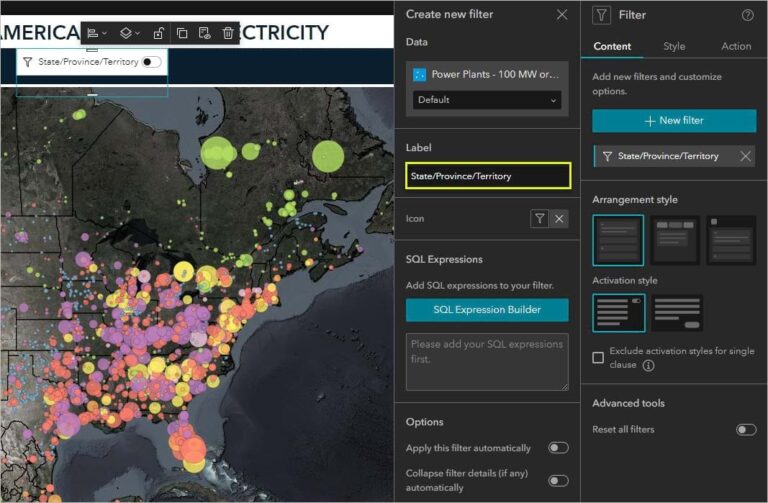Toggle Reset all filters switch
Viewport: 768px width, 503px height.
[x=746, y=430]
